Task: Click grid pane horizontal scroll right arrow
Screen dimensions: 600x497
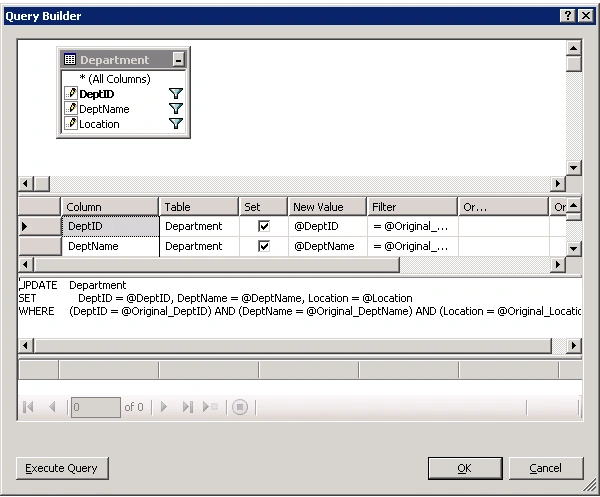Action: click(558, 264)
